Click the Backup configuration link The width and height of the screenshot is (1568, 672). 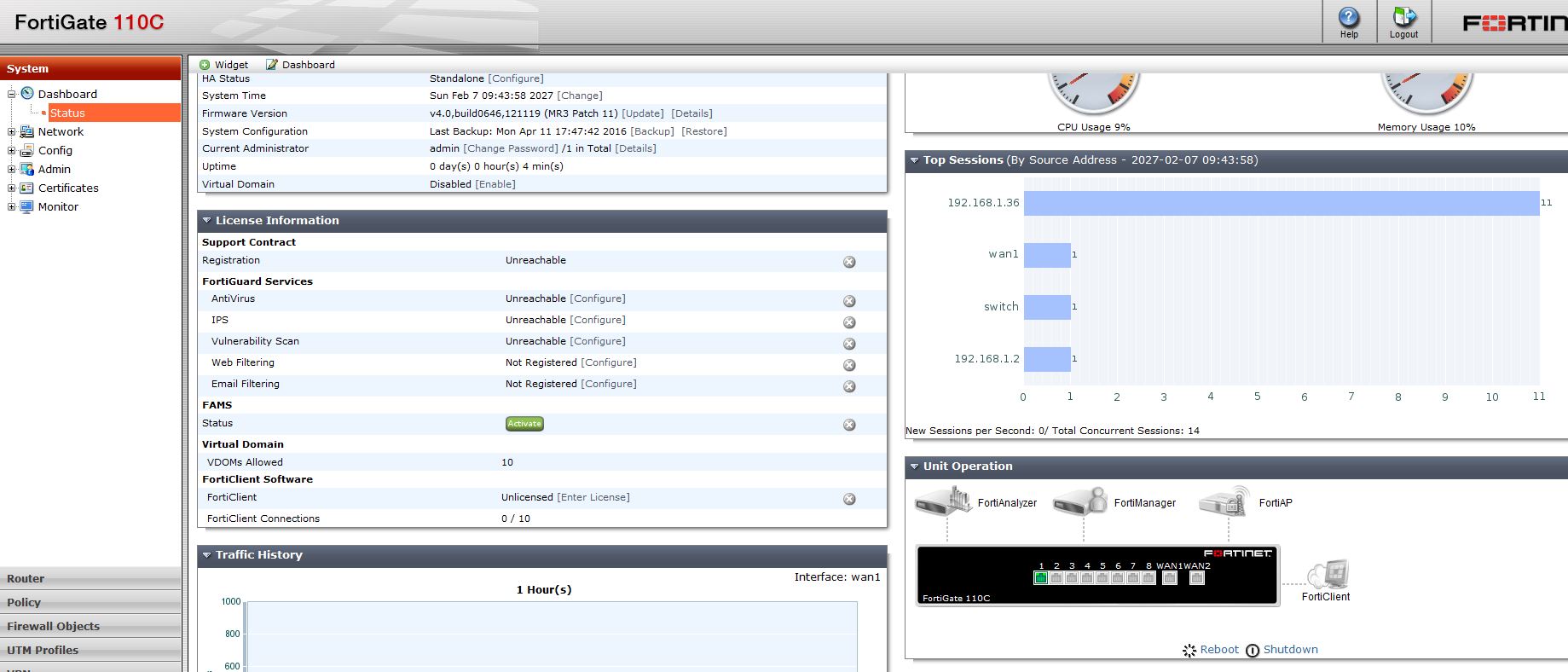click(652, 131)
